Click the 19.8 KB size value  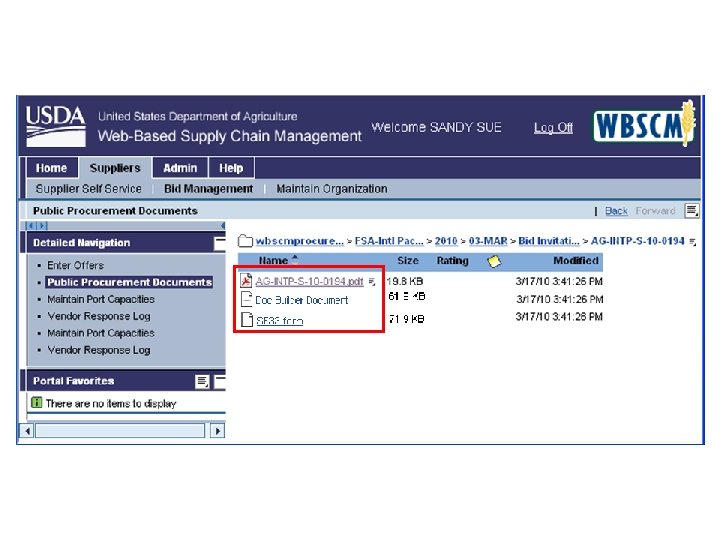405,281
